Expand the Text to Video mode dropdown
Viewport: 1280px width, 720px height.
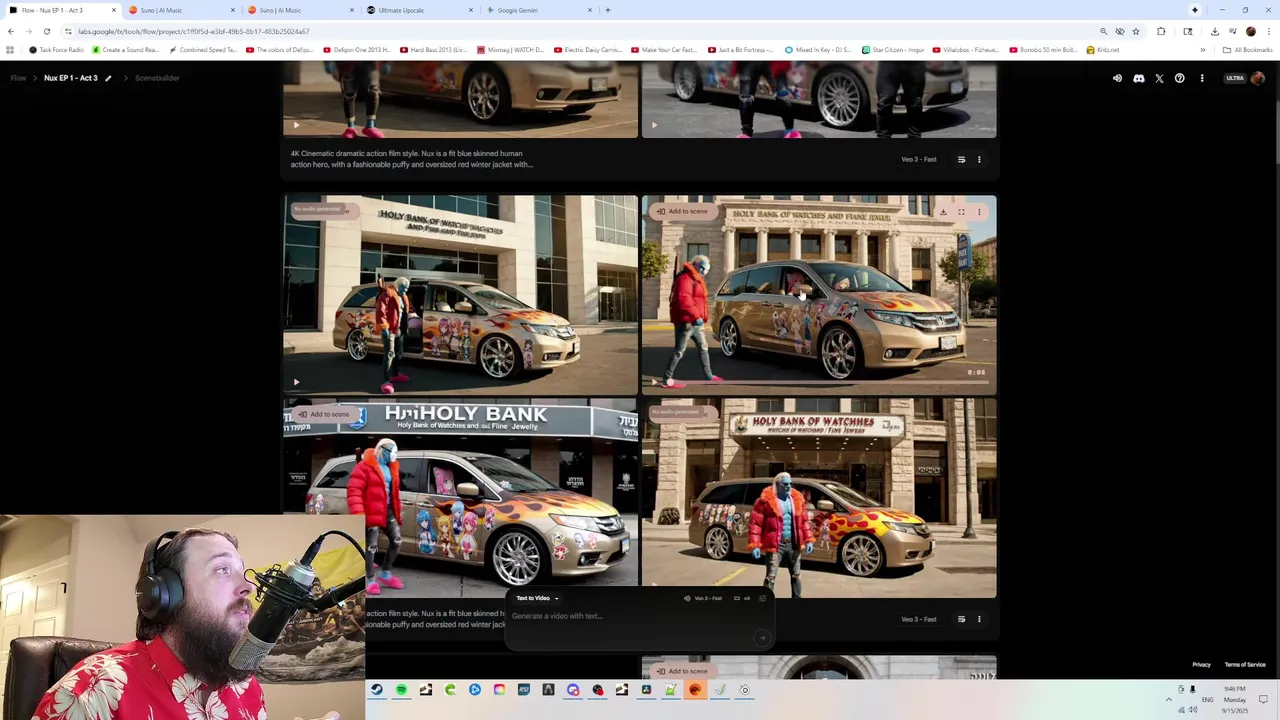537,598
